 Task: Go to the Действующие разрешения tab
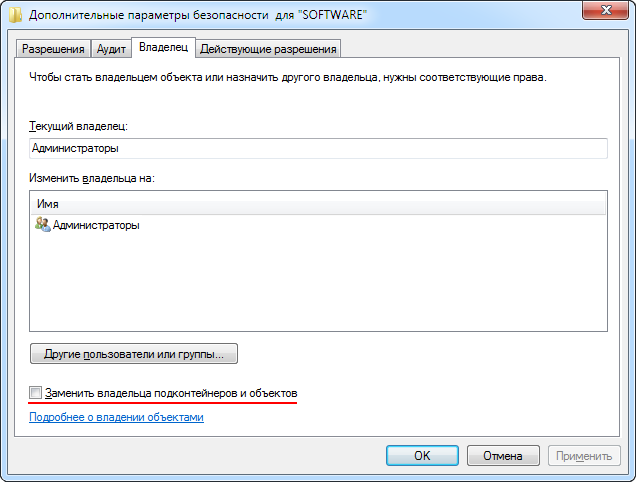coord(268,49)
